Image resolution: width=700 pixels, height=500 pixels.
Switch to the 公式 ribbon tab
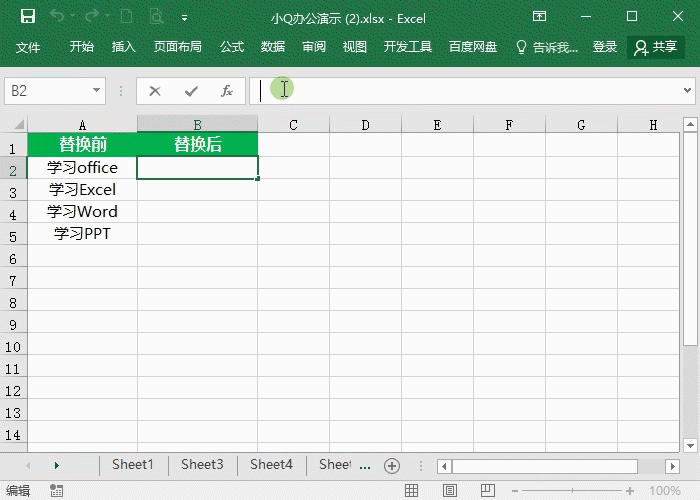click(232, 46)
